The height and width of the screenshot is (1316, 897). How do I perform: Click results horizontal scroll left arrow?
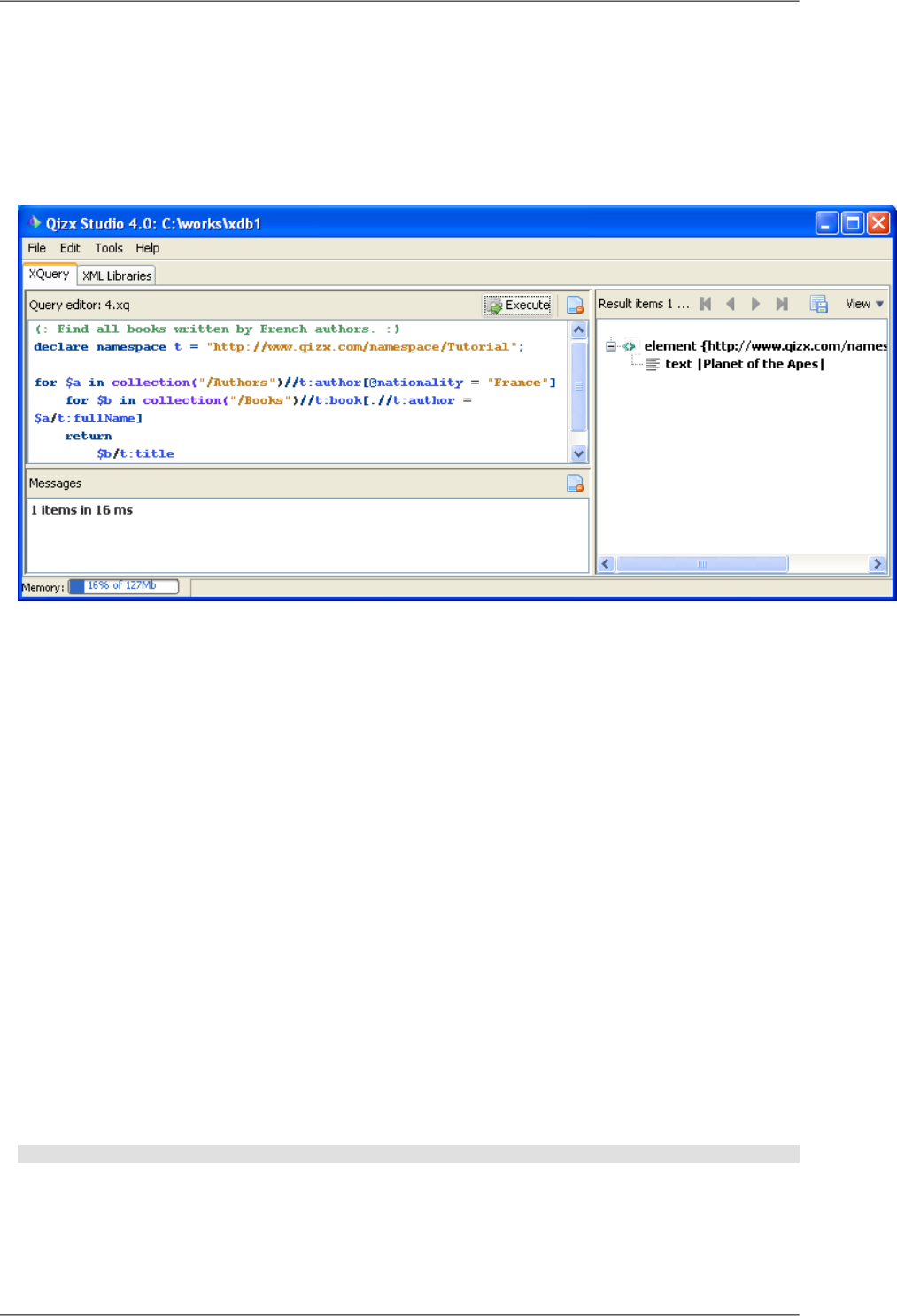(607, 564)
